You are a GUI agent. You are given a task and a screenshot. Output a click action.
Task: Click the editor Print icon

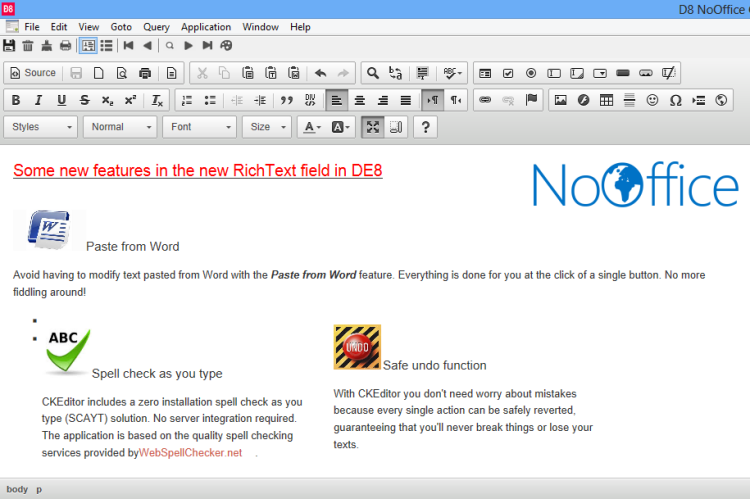(x=144, y=73)
